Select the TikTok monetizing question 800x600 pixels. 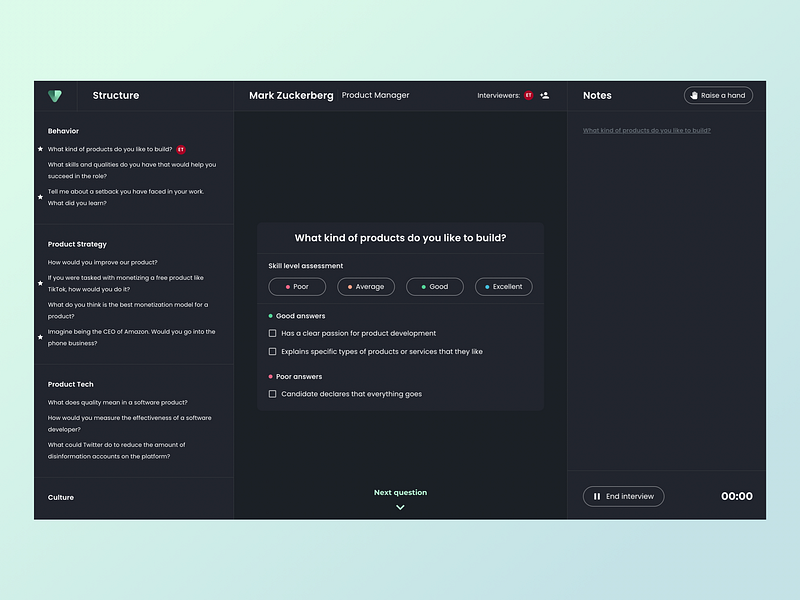pos(126,284)
